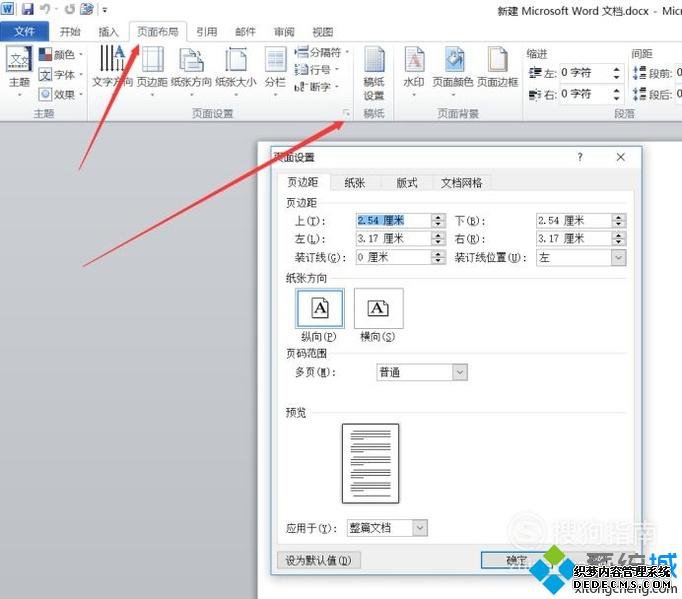Open theme 效果 options
Screen dimensions: 682x599
pyautogui.click(x=60, y=94)
